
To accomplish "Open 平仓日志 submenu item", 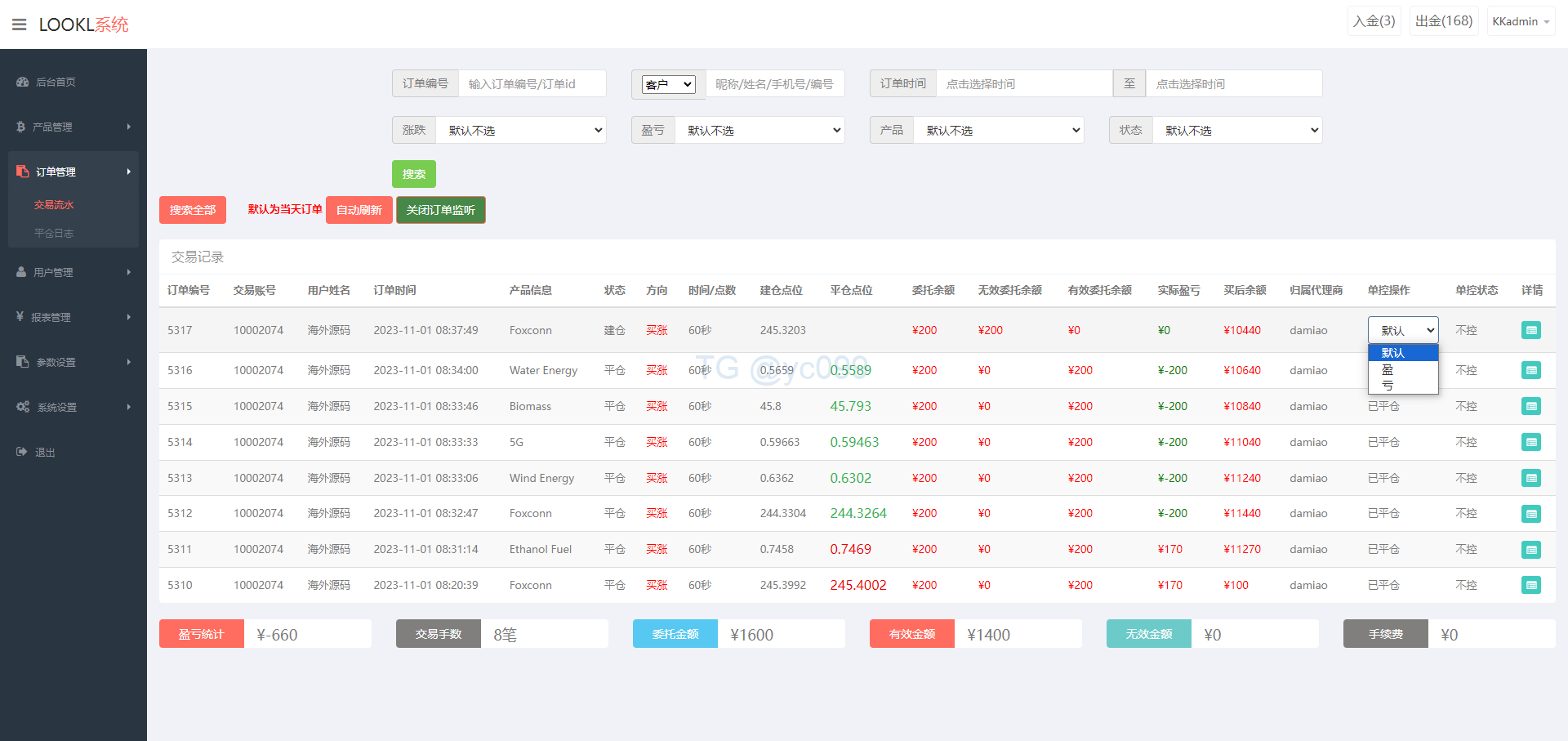I will (x=54, y=233).
